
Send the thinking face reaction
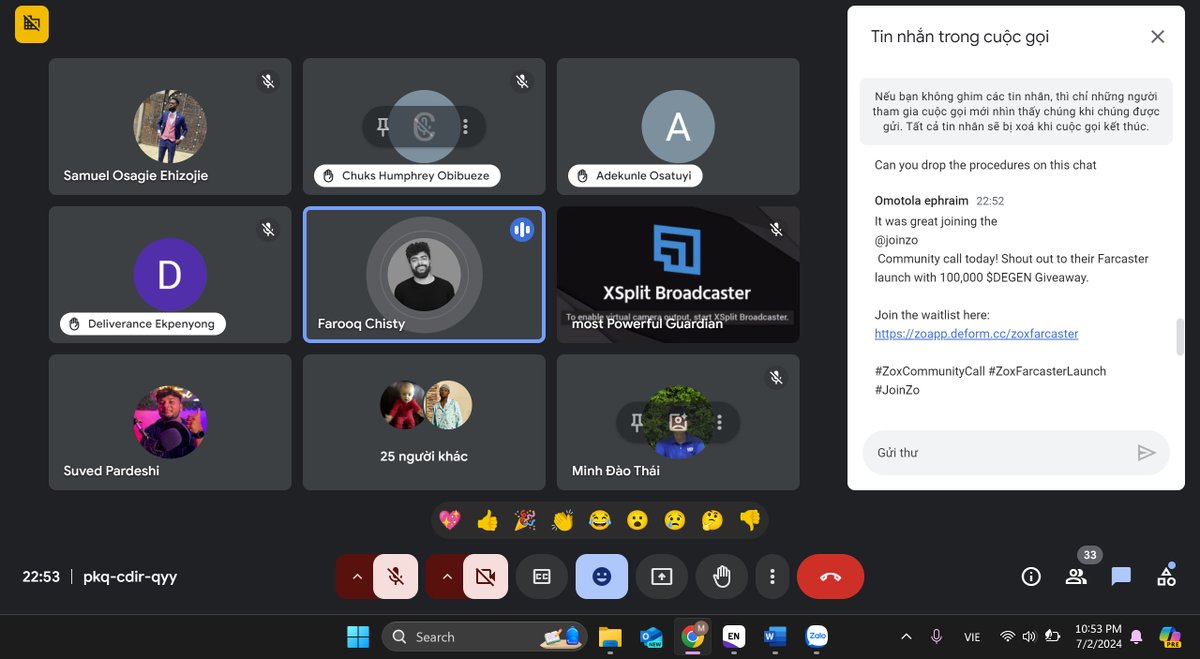712,520
